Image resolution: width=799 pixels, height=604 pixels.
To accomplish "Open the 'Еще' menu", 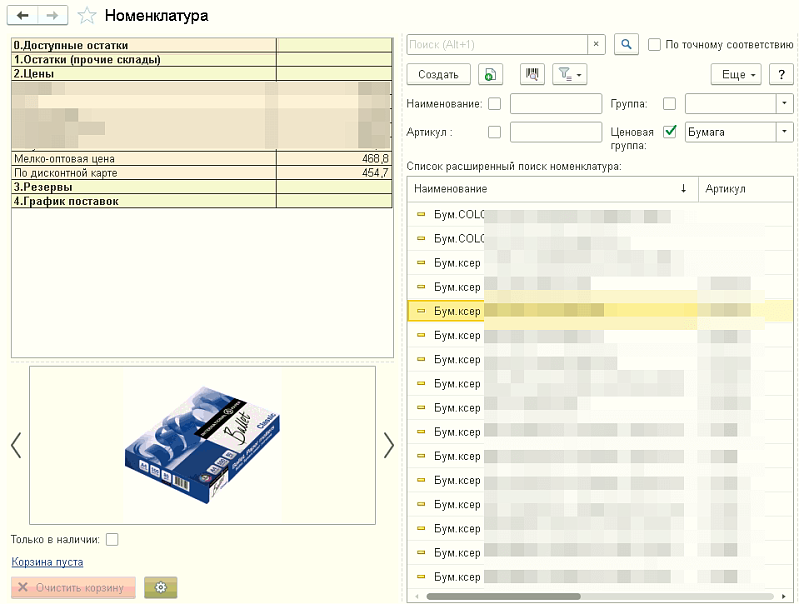I will click(736, 75).
